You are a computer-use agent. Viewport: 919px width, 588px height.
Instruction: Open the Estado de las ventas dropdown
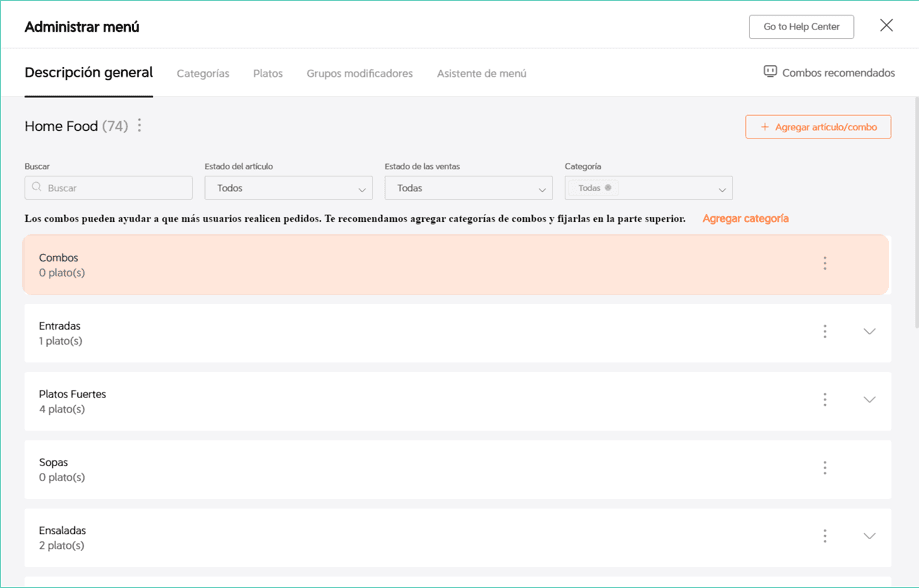point(468,188)
